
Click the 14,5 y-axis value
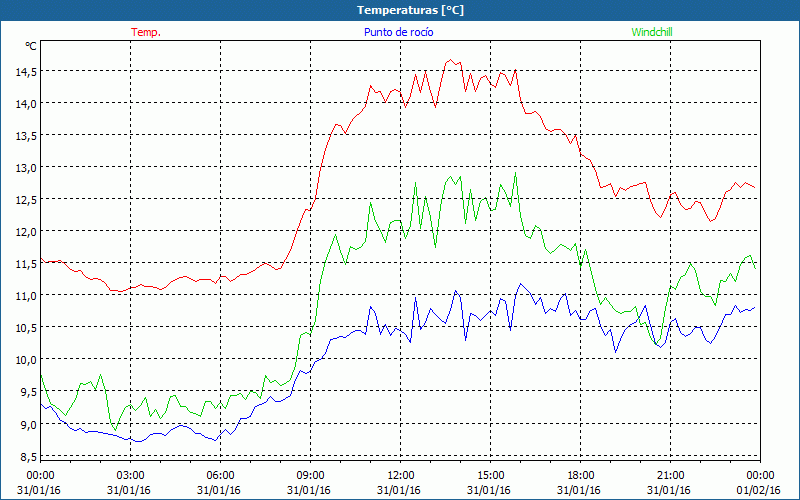(26, 72)
